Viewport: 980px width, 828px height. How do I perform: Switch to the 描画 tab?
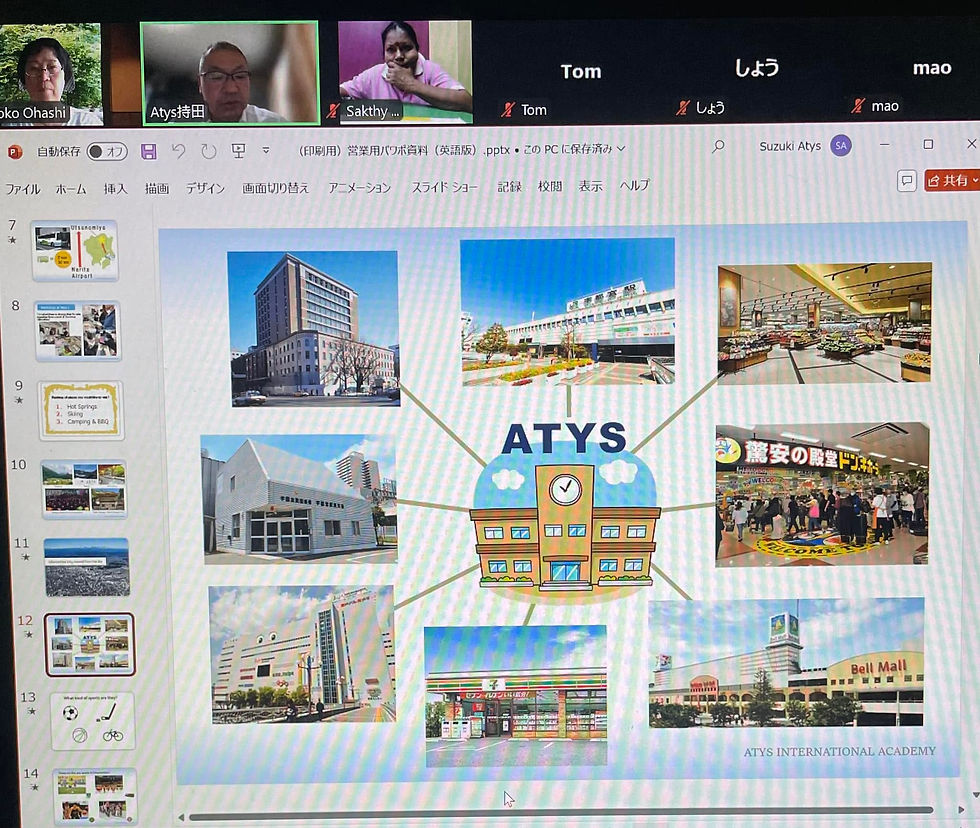tap(156, 188)
